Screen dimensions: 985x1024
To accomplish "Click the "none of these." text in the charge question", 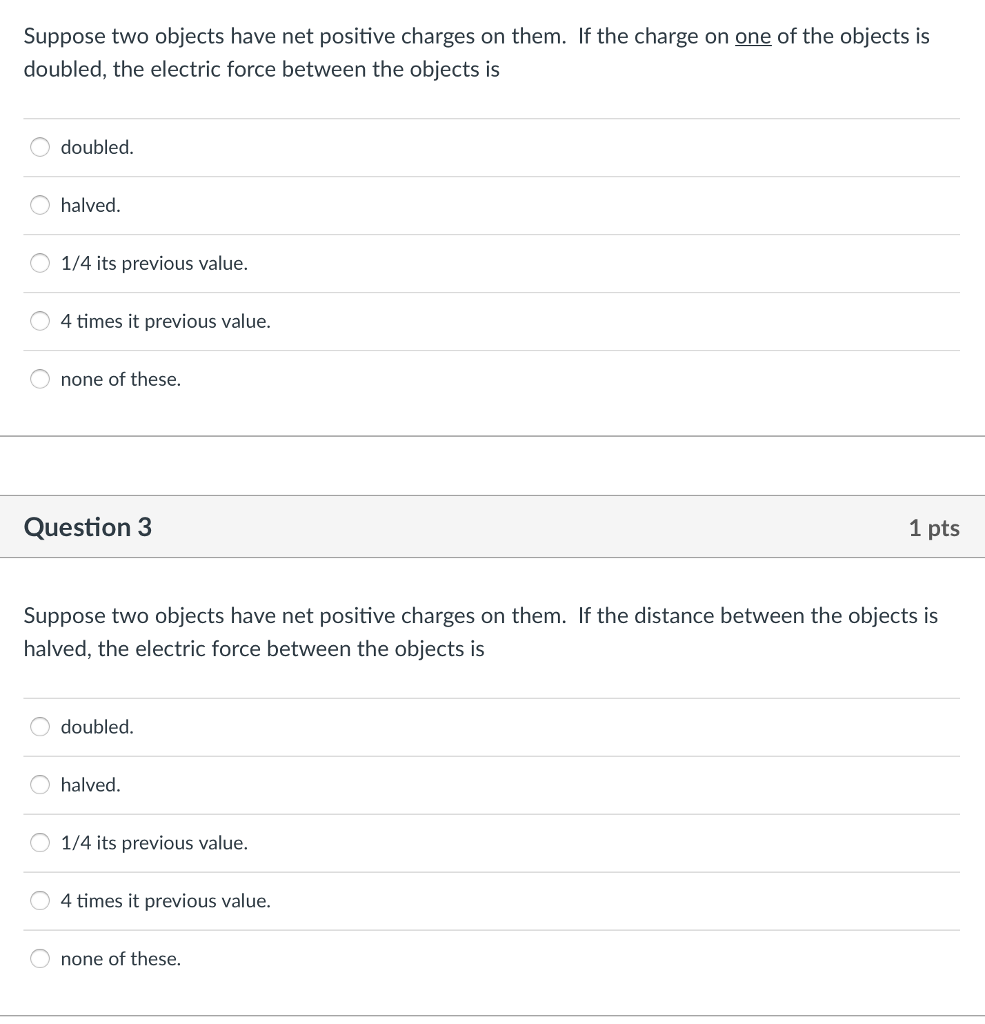I will coord(121,380).
